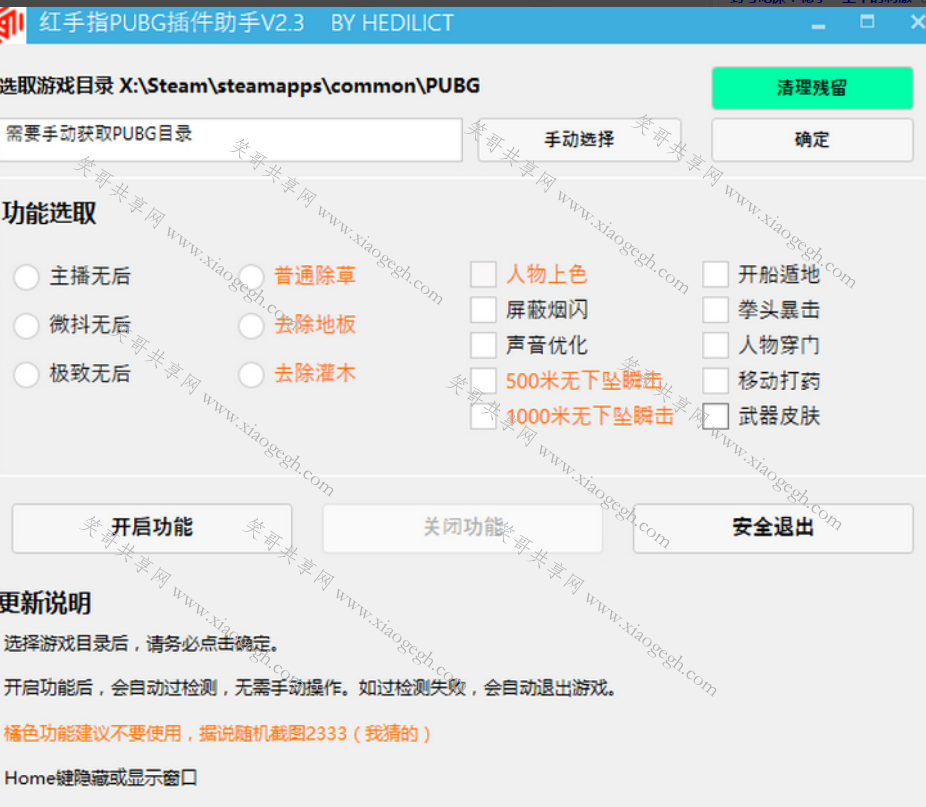Click the 选择游戏目录后，请务必点击确定 line

141,643
